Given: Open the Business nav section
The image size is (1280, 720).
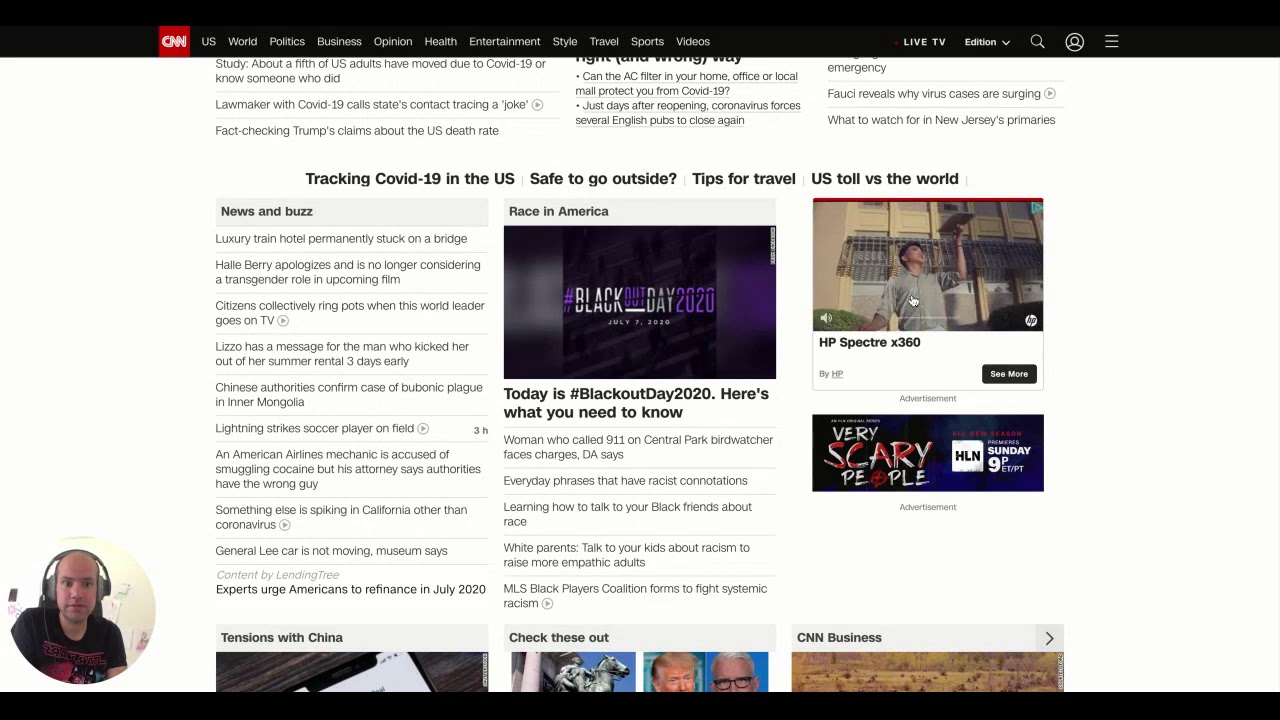Looking at the screenshot, I should tap(339, 42).
